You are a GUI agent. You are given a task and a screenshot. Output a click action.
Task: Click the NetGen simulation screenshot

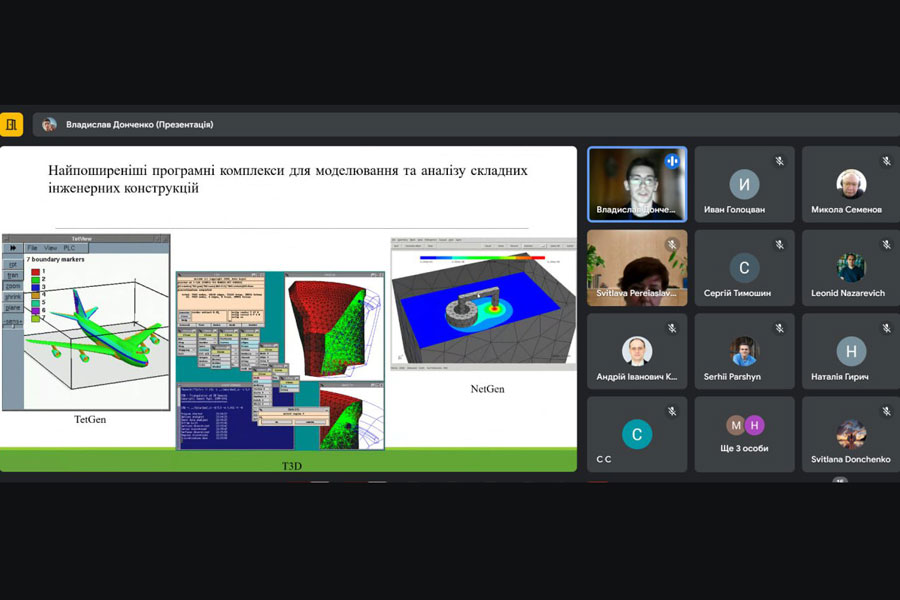pos(483,303)
